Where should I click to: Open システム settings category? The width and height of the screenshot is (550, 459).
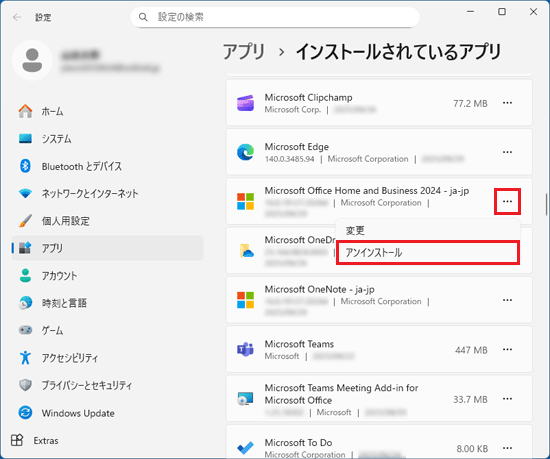tap(107, 139)
